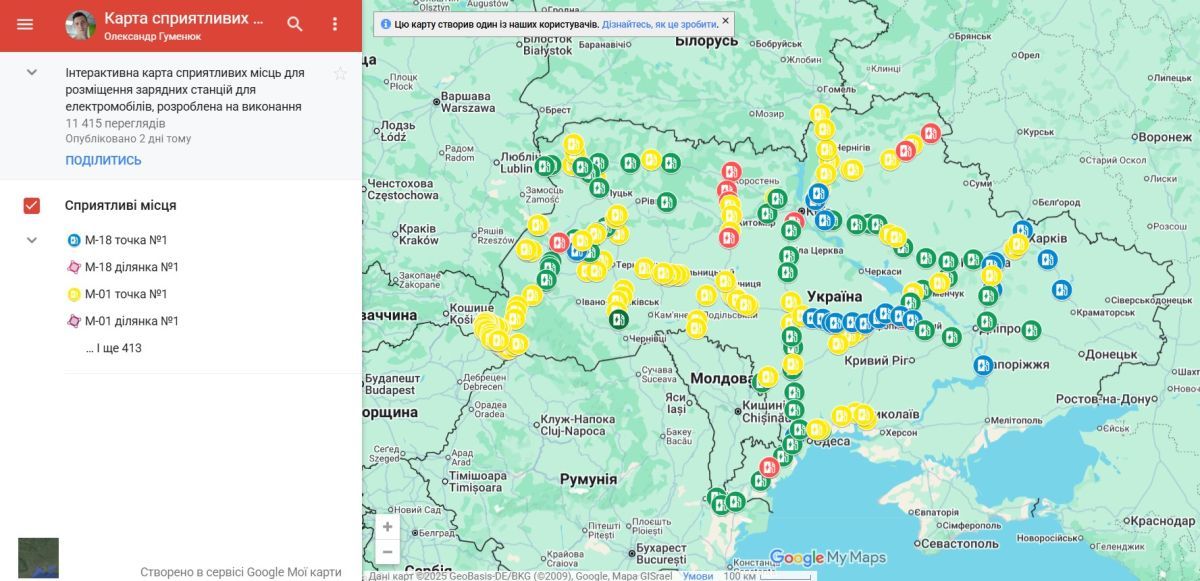
Task: Expand the remaining '... І ще 413' items
Action: [113, 348]
